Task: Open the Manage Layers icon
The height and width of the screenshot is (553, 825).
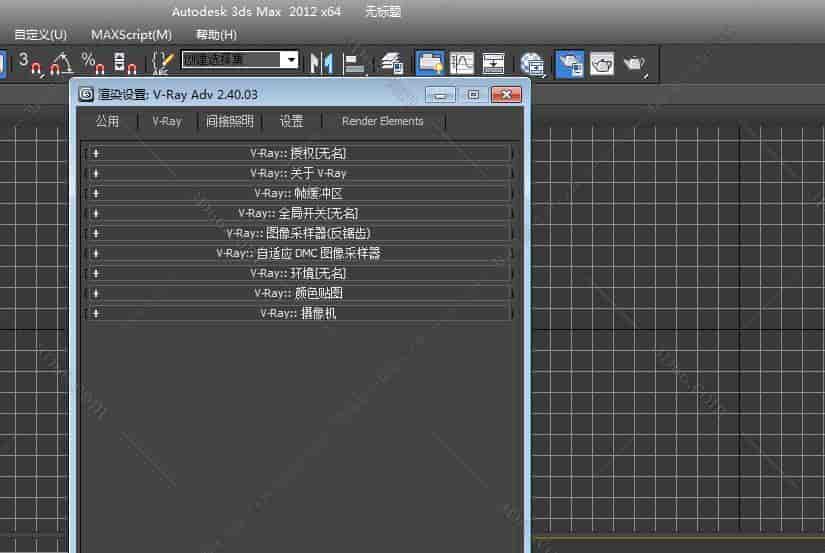Action: coord(392,63)
